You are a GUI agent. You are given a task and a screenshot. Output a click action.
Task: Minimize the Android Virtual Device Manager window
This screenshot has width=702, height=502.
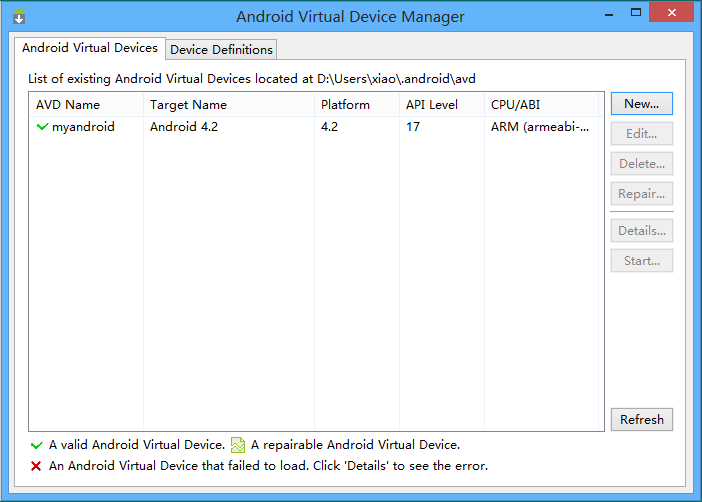[609, 13]
